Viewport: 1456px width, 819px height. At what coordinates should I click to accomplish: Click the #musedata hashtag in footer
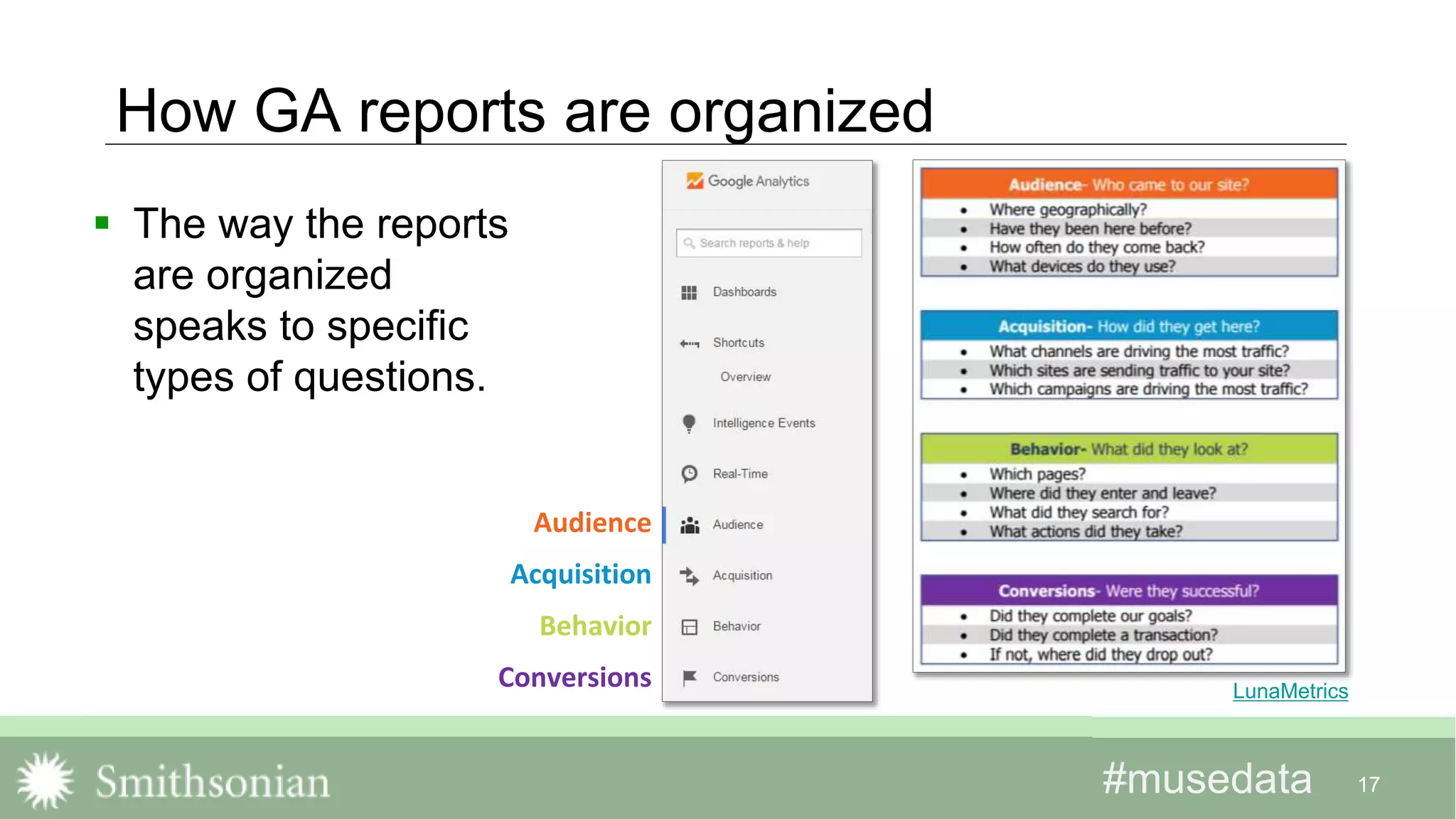click(1206, 779)
